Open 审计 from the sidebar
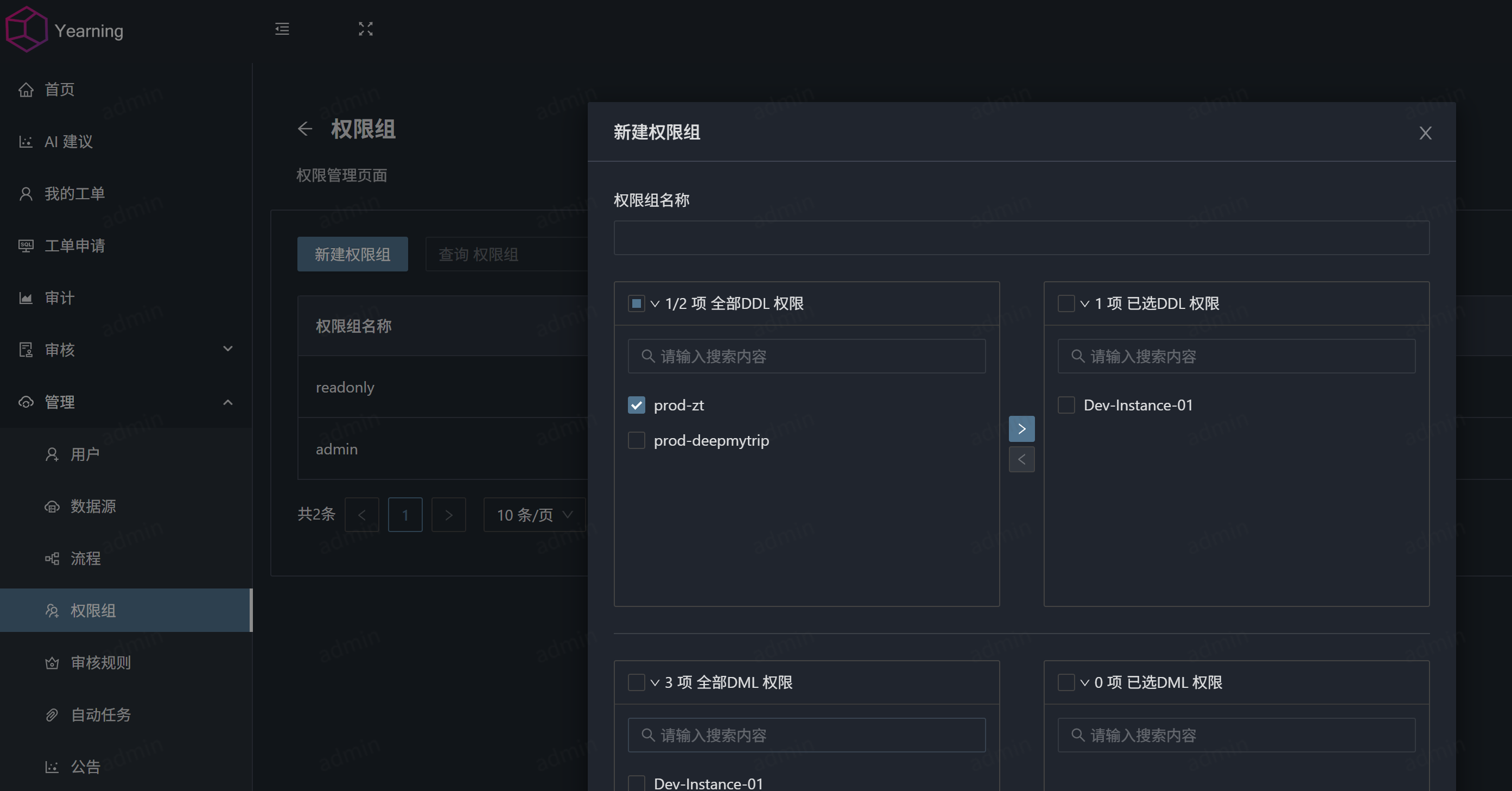Screen dimensions: 1512x791 point(60,298)
